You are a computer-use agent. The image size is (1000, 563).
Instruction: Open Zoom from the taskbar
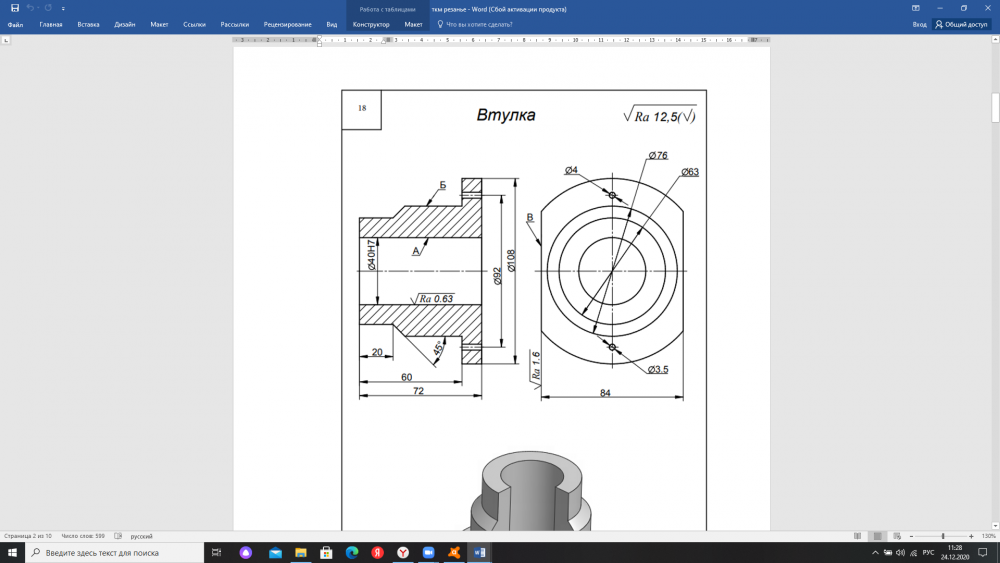(x=429, y=553)
